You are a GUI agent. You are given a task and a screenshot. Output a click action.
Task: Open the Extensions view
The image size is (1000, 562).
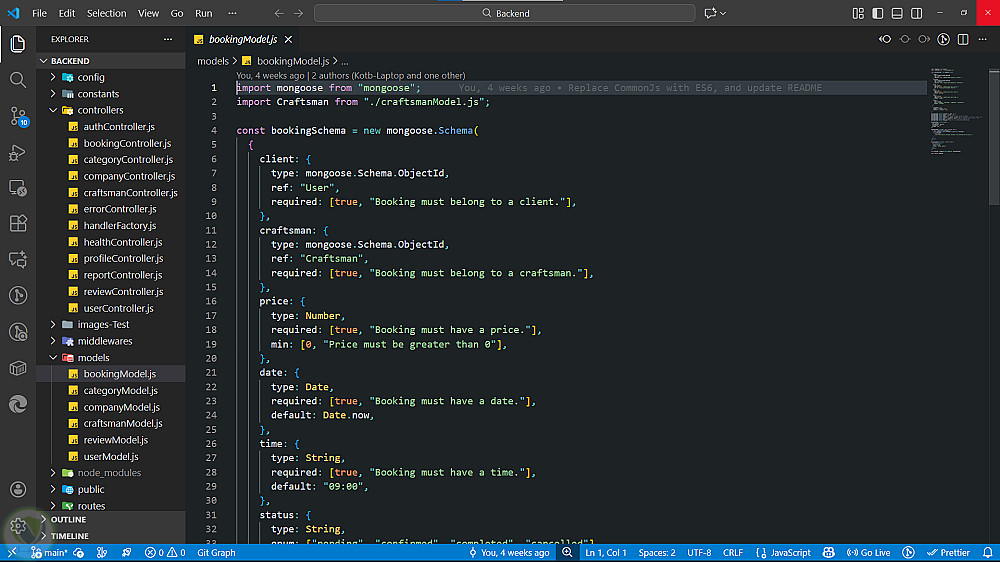click(17, 223)
